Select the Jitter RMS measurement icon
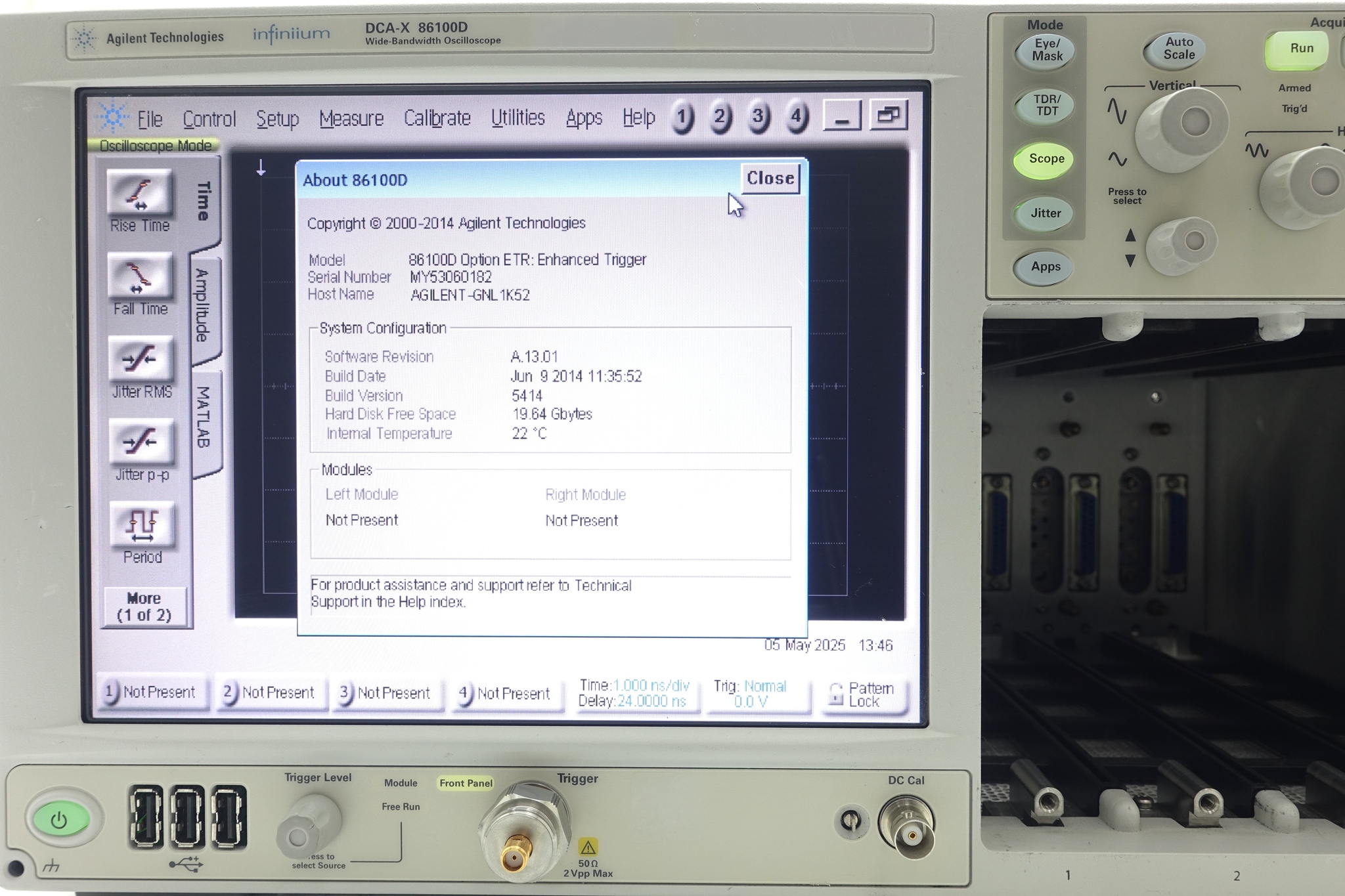Viewport: 1345px width, 896px height. coord(141,358)
